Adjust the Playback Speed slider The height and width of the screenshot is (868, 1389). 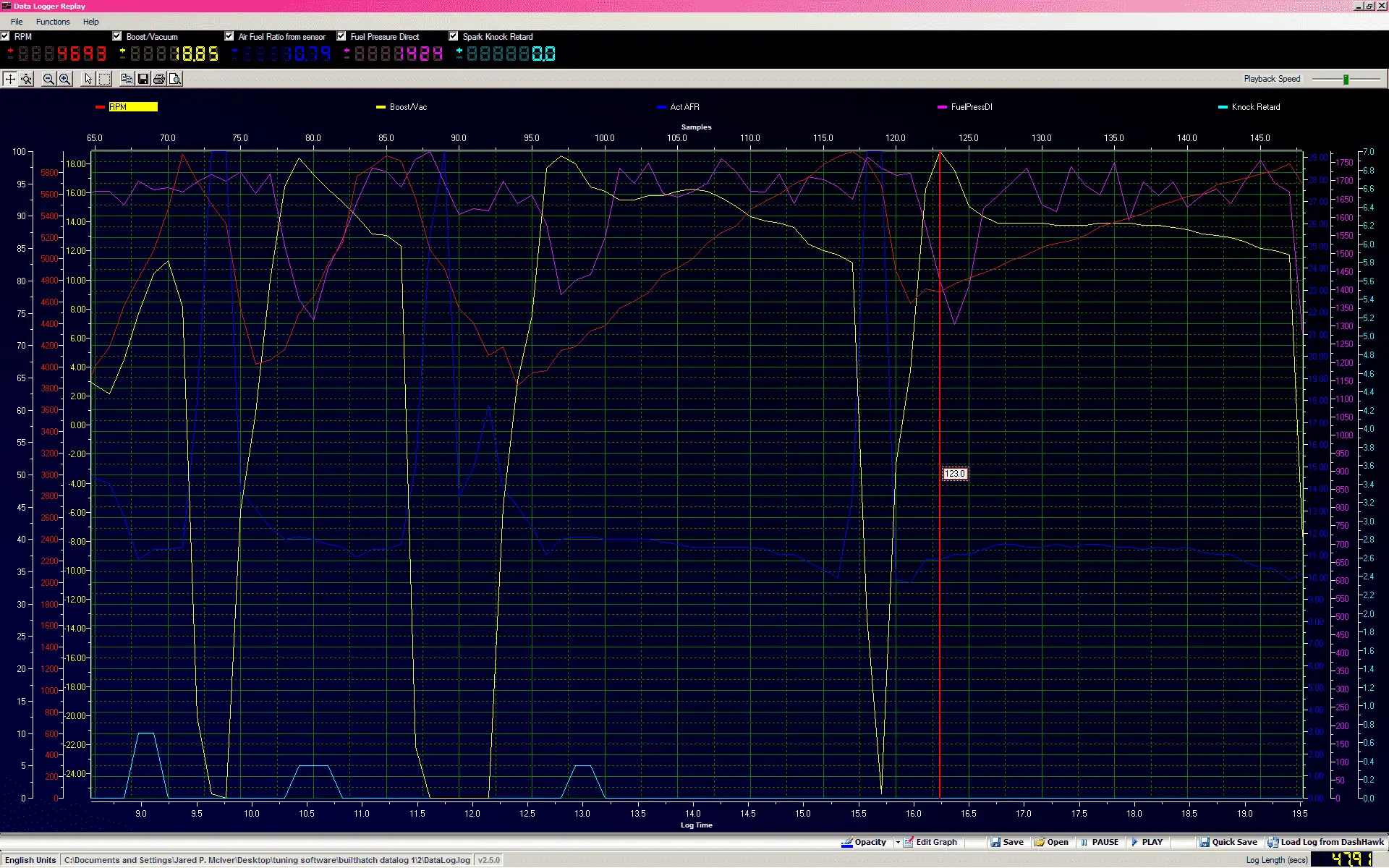1346,79
